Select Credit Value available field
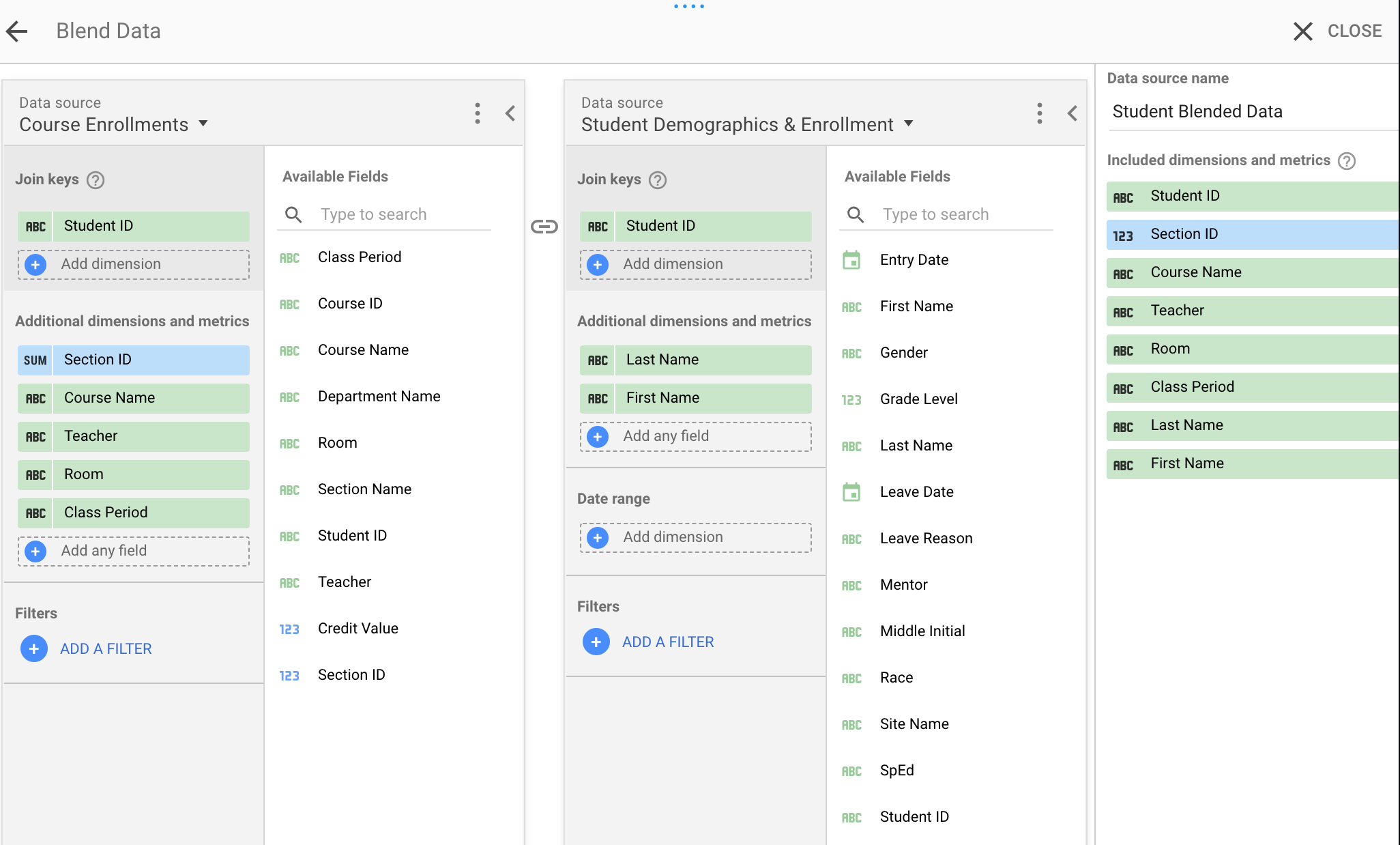 click(358, 629)
